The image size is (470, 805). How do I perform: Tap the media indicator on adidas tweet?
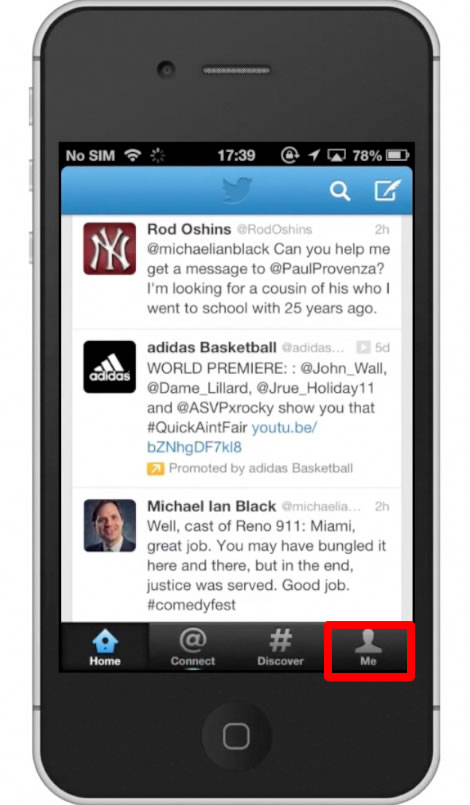363,348
